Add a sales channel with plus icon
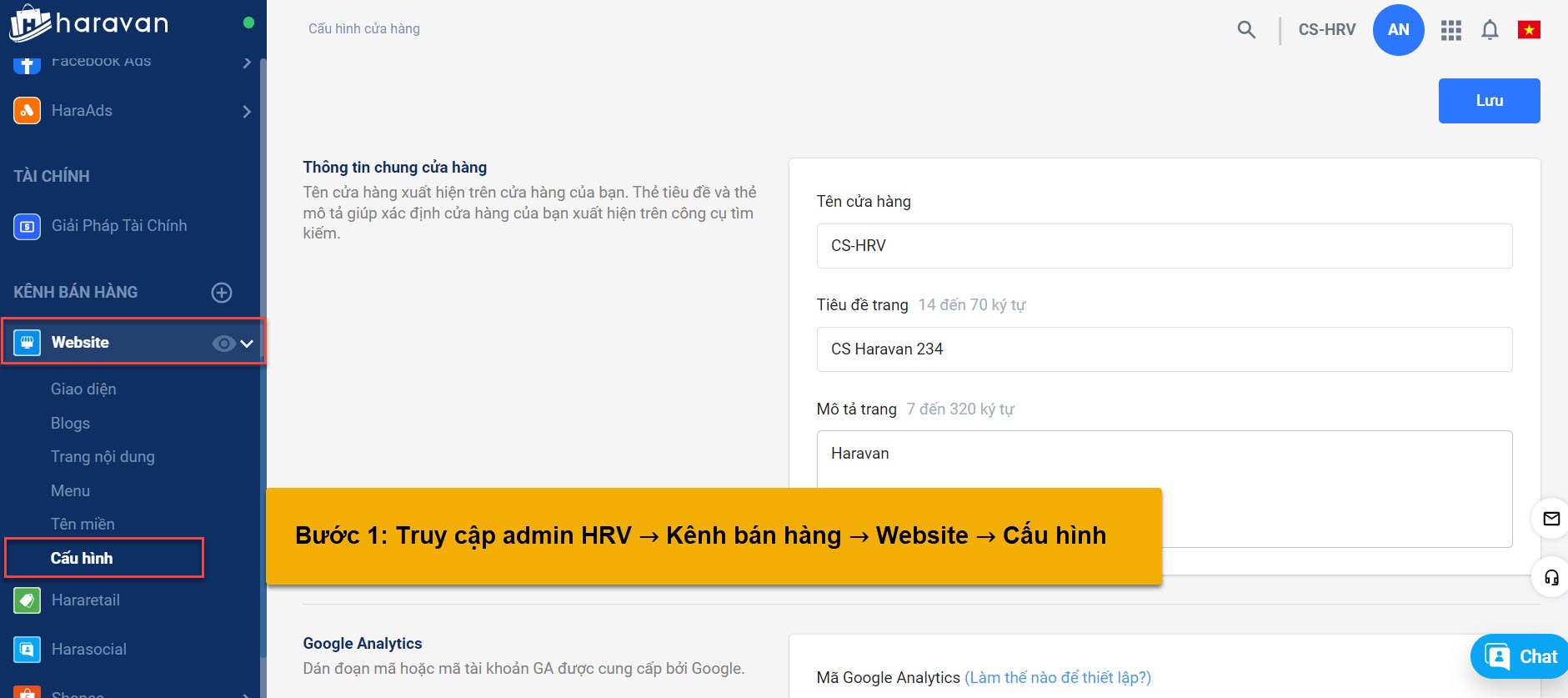Image resolution: width=1568 pixels, height=698 pixels. 222,293
